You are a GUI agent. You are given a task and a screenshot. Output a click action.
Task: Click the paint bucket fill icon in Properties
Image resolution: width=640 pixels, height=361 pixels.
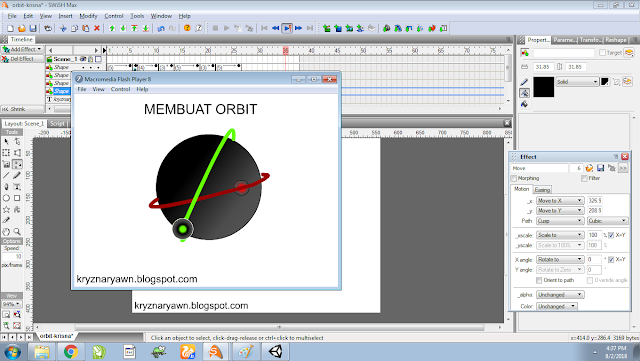pyautogui.click(x=524, y=104)
